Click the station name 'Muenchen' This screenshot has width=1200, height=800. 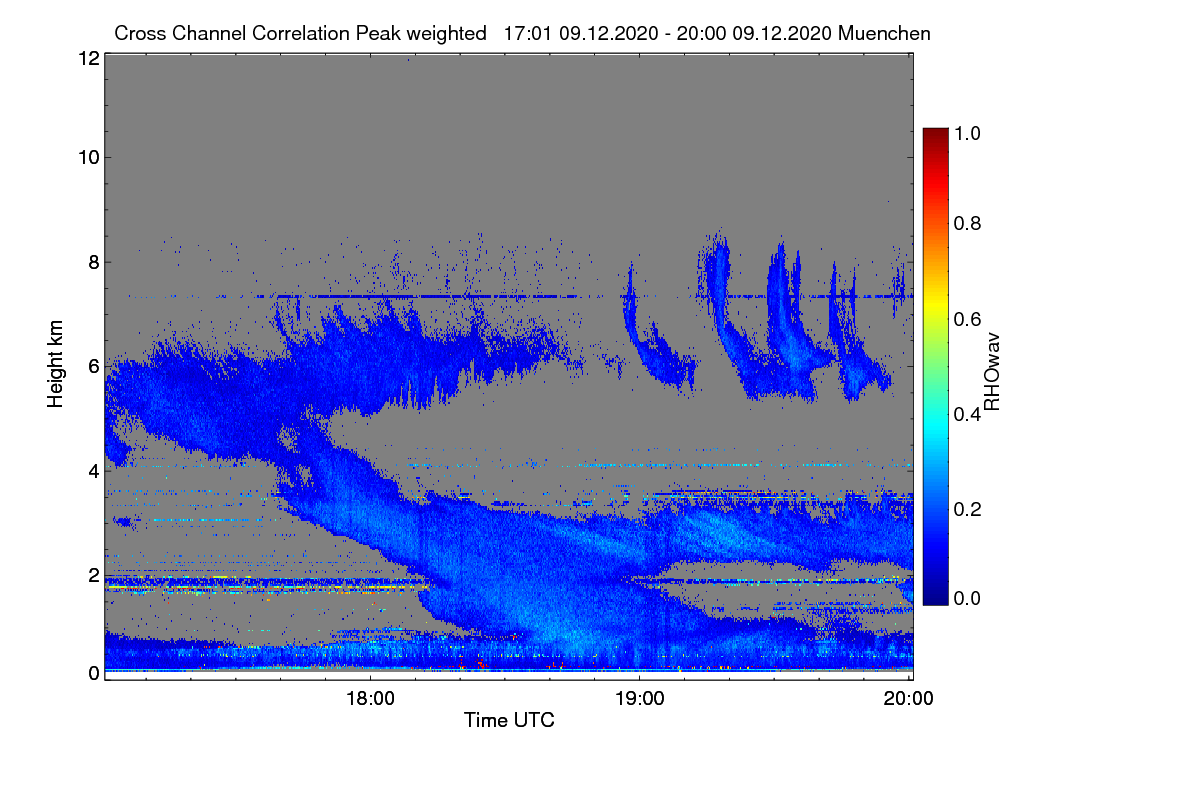pyautogui.click(x=885, y=33)
